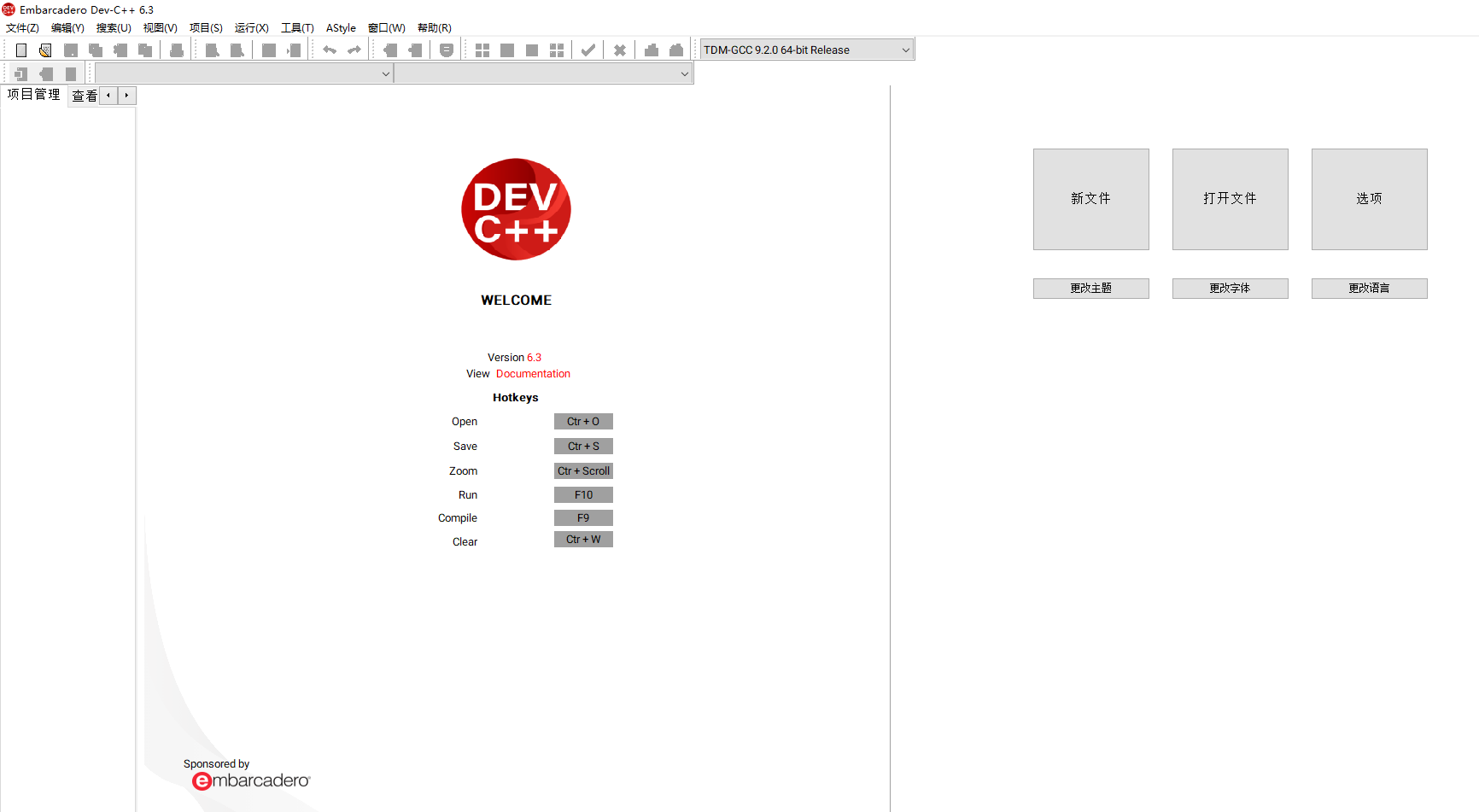Click the Hotkeys heading text
This screenshot has width=1479, height=812.
pos(516,398)
